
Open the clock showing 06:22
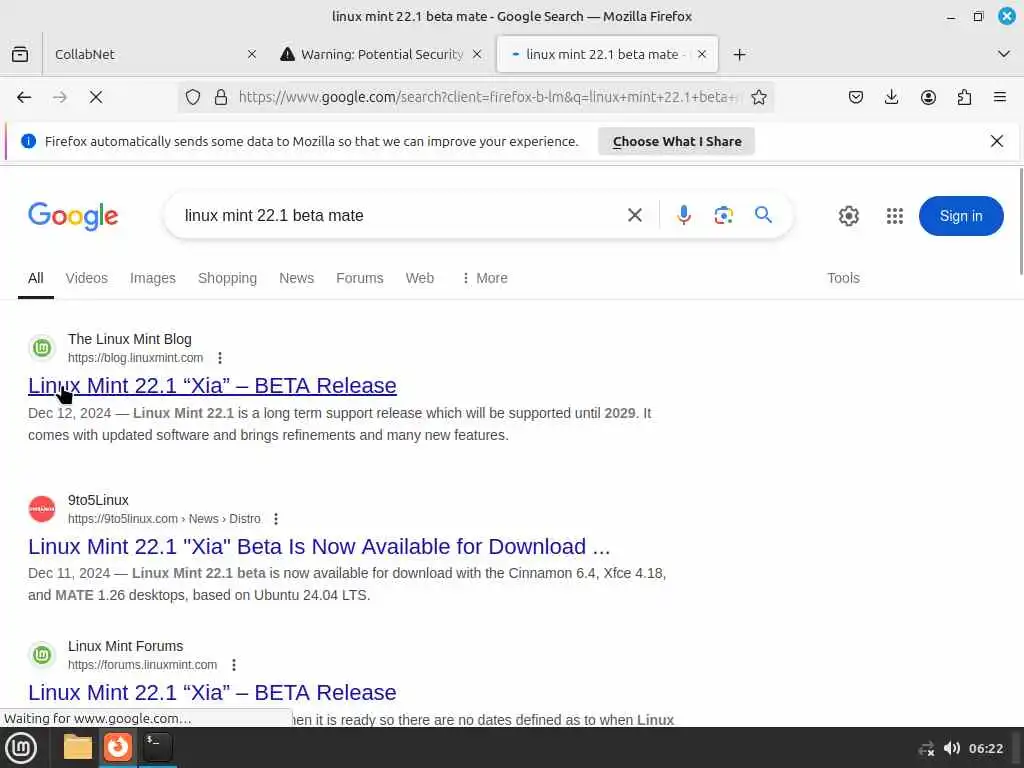point(985,748)
